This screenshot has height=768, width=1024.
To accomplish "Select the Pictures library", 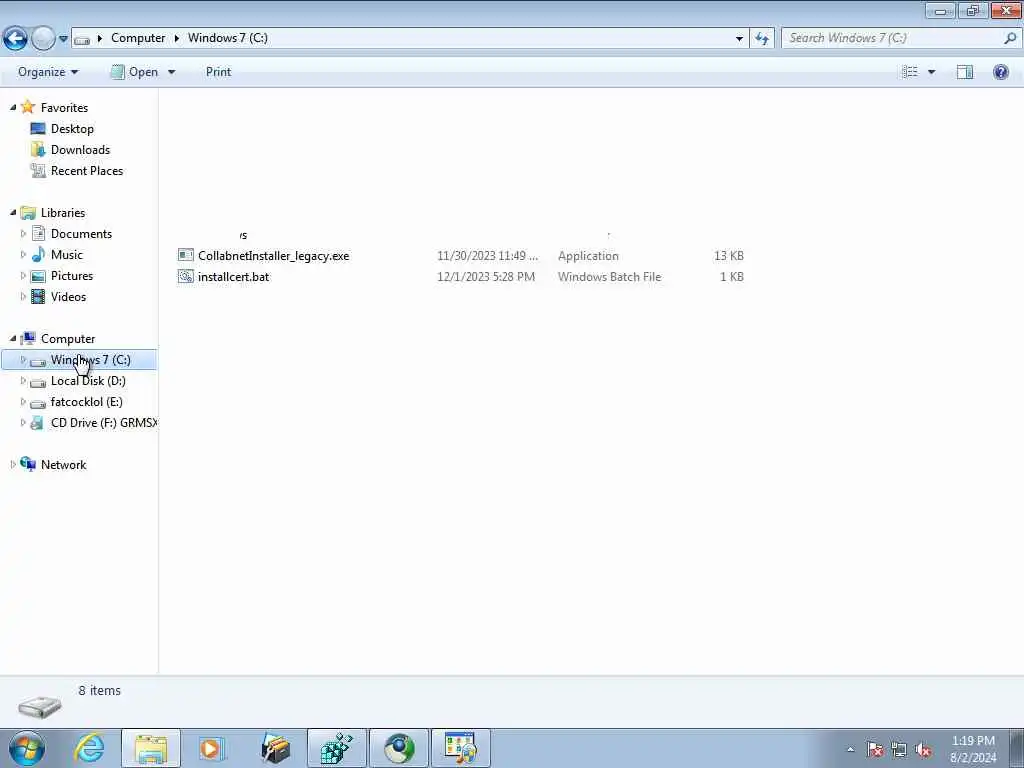I will point(72,276).
